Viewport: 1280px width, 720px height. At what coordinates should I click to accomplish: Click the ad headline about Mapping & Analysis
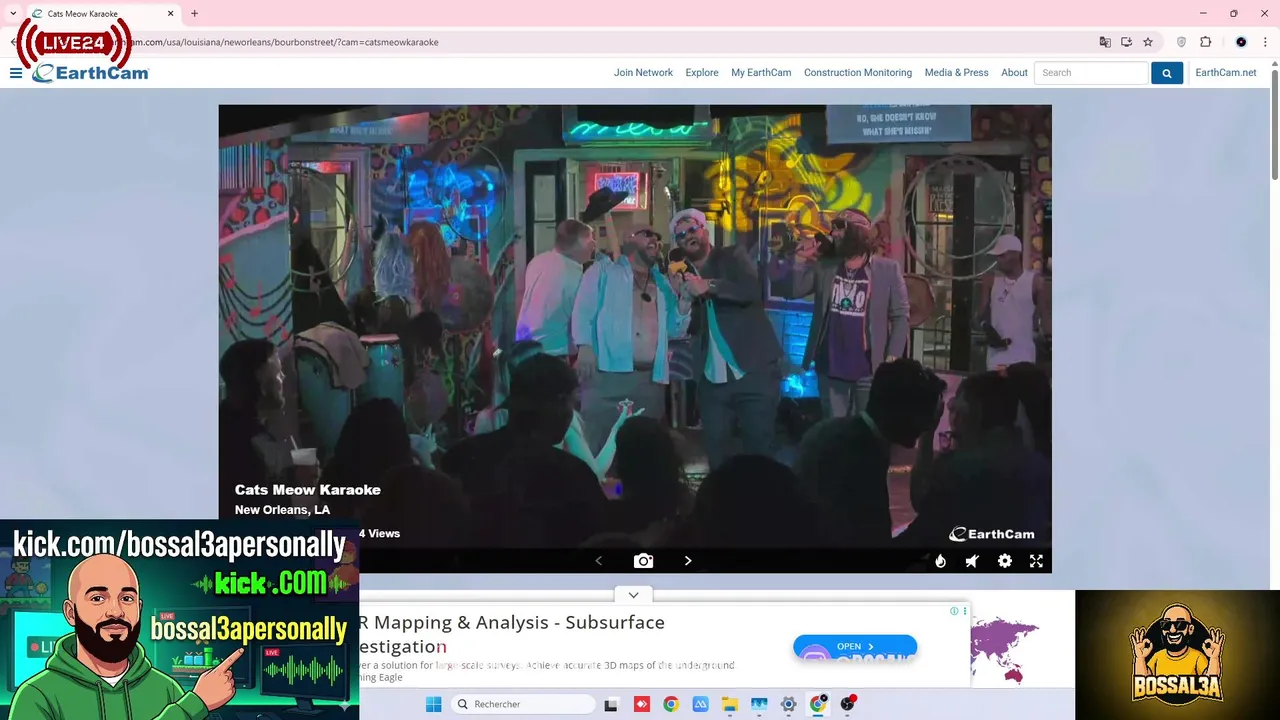(x=512, y=634)
